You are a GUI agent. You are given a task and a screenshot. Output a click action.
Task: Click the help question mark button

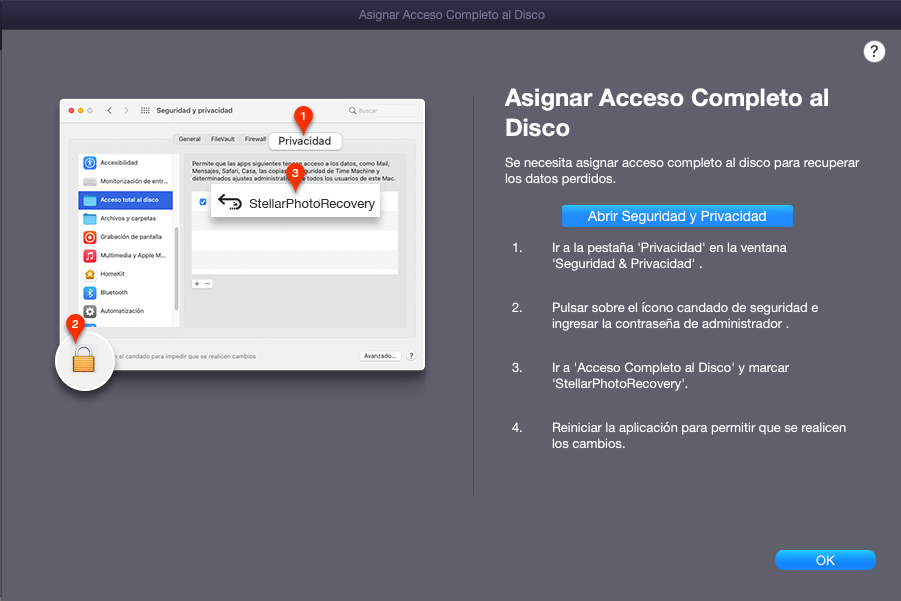(x=874, y=52)
